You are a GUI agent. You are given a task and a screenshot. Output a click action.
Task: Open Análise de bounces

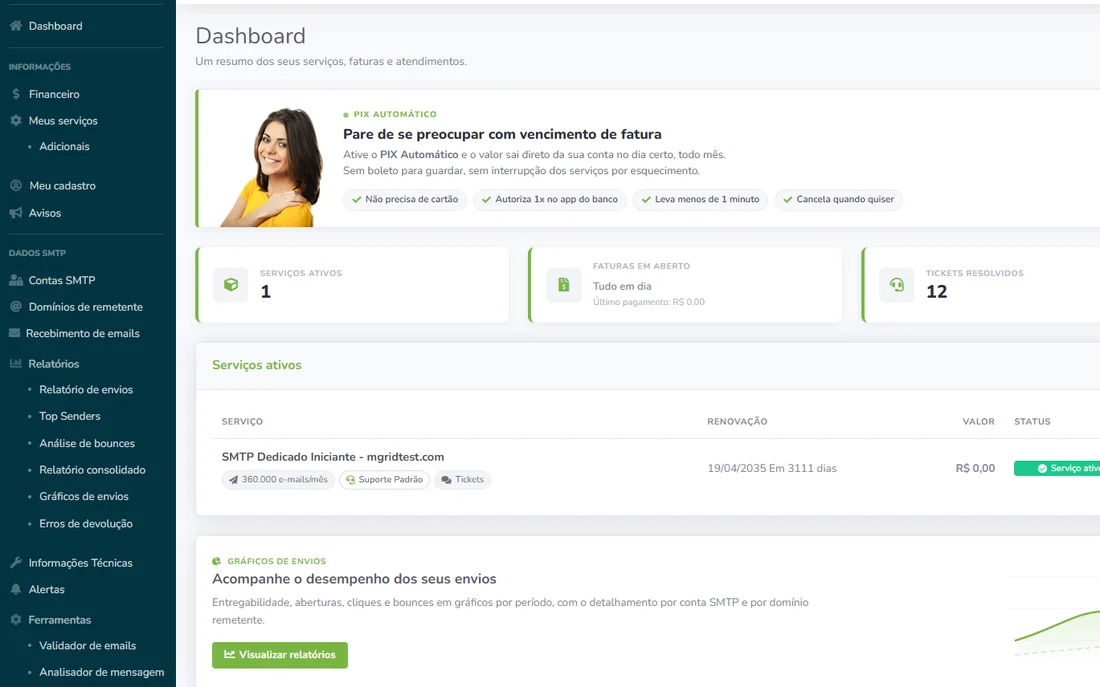pyautogui.click(x=88, y=443)
